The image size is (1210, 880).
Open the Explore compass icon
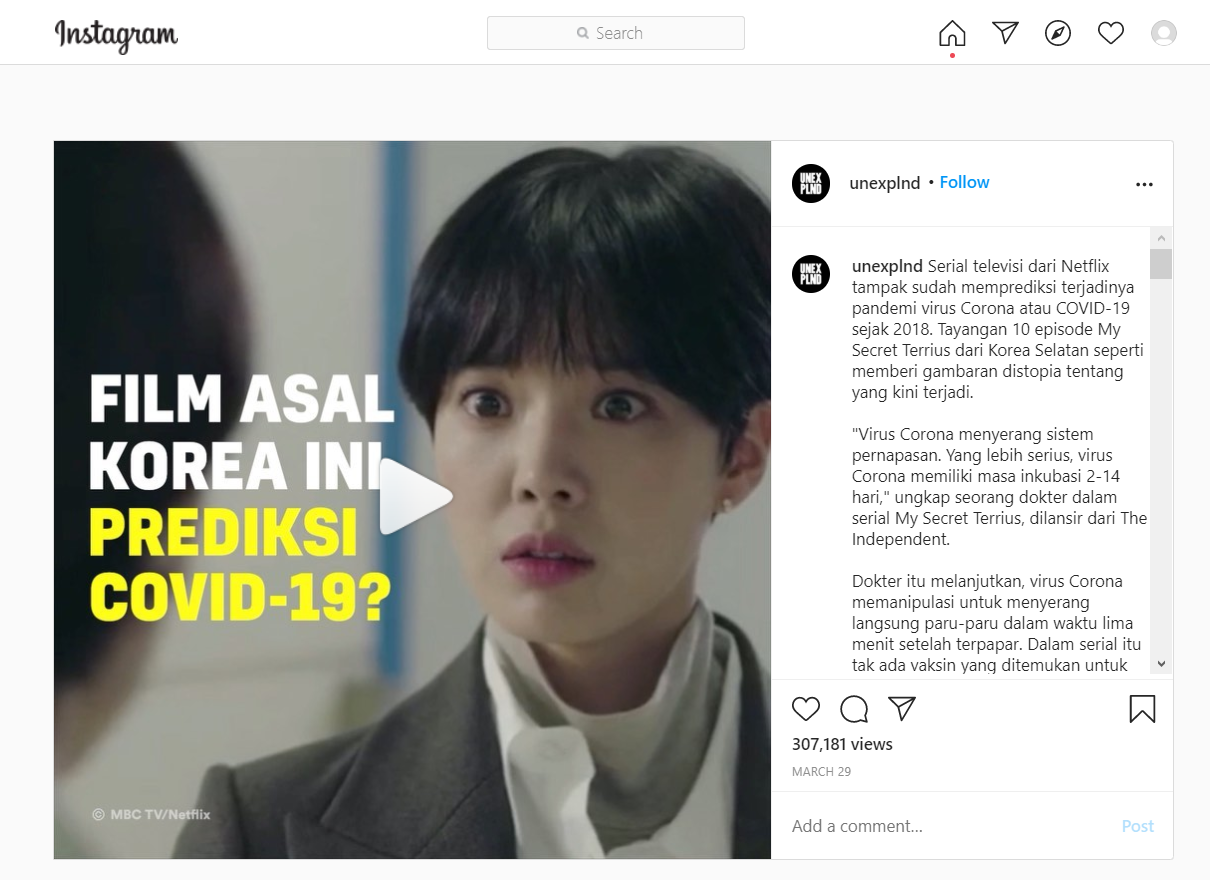(1058, 33)
